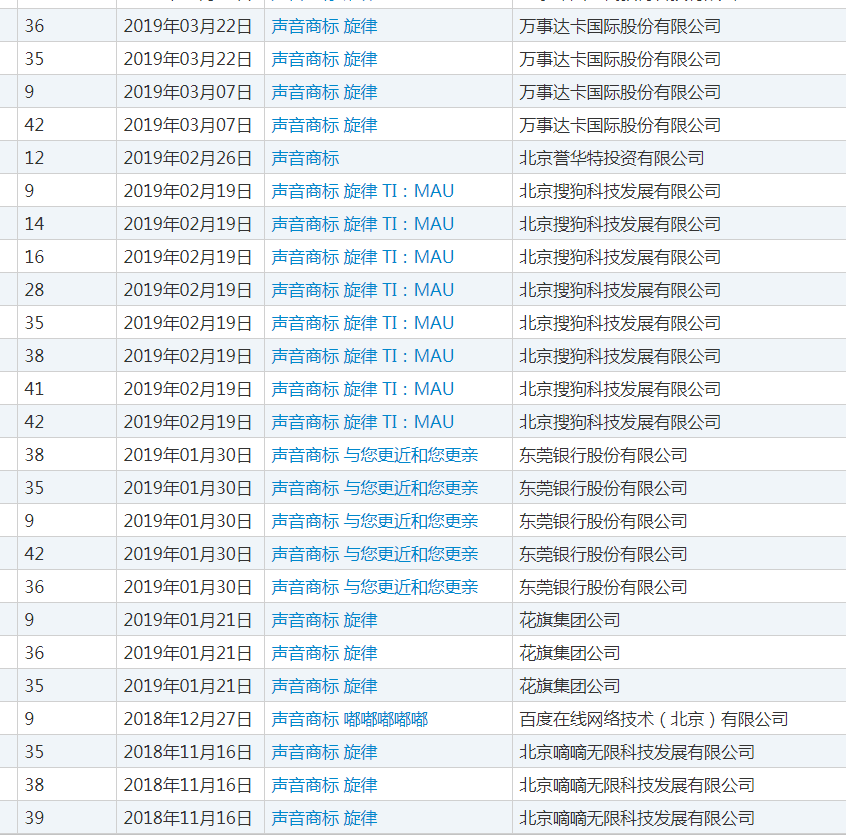Image resolution: width=846 pixels, height=839 pixels.
Task: Open 声音商标 旋律 link for 万事达卡 class 9
Action: click(x=324, y=92)
